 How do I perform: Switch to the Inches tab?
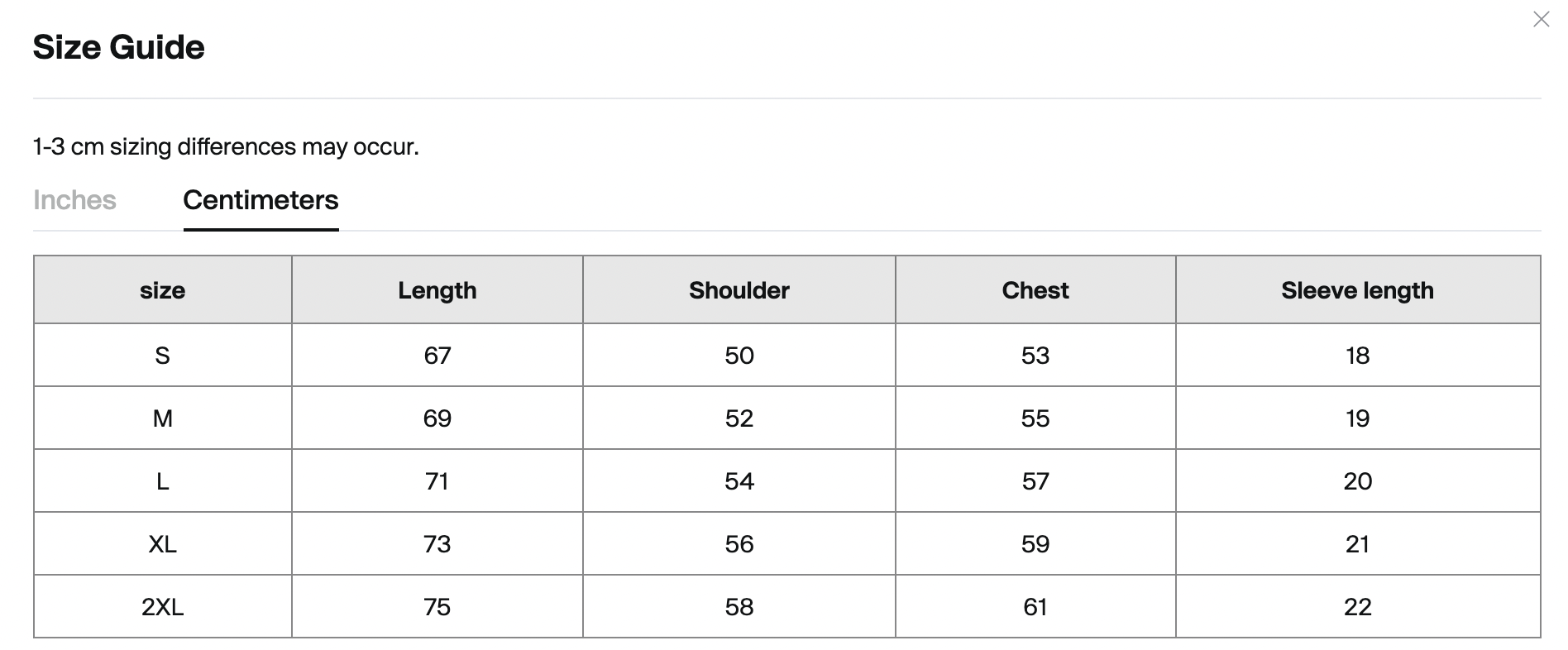pos(74,200)
